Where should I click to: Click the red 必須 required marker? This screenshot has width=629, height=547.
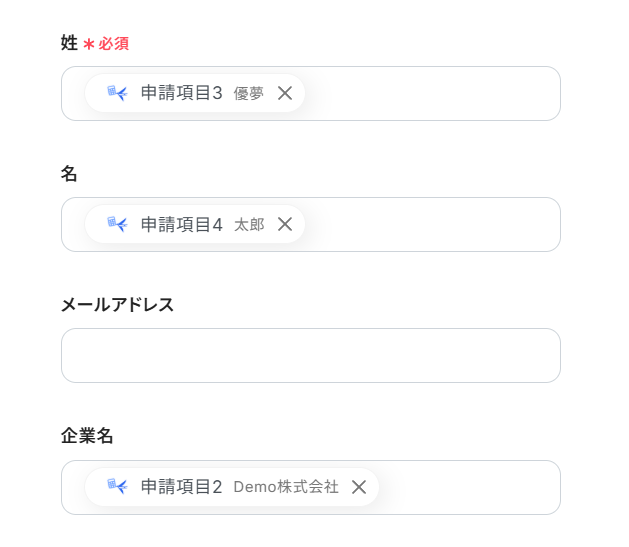click(x=113, y=44)
